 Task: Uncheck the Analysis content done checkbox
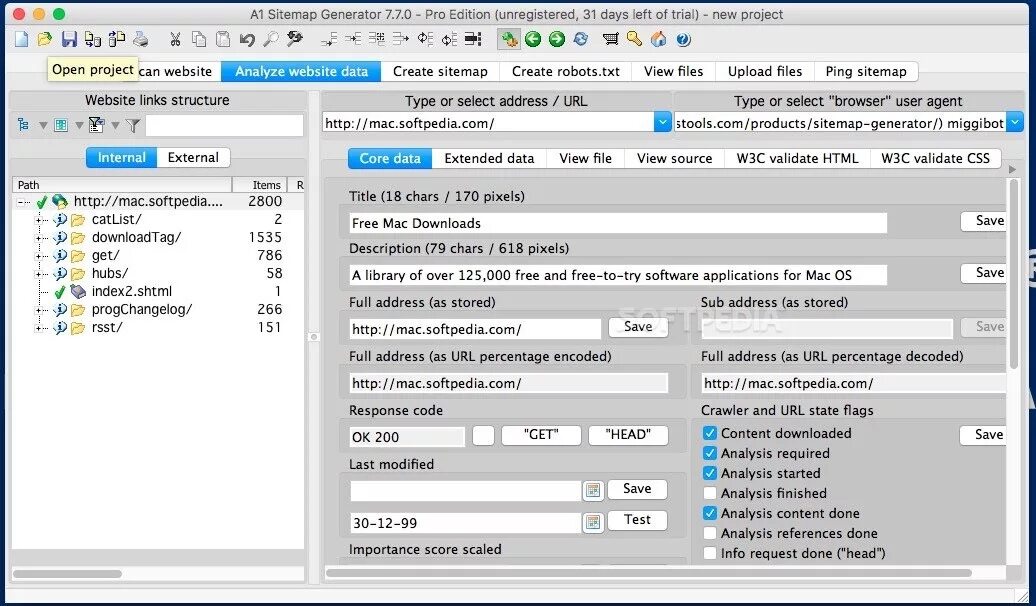coord(710,513)
